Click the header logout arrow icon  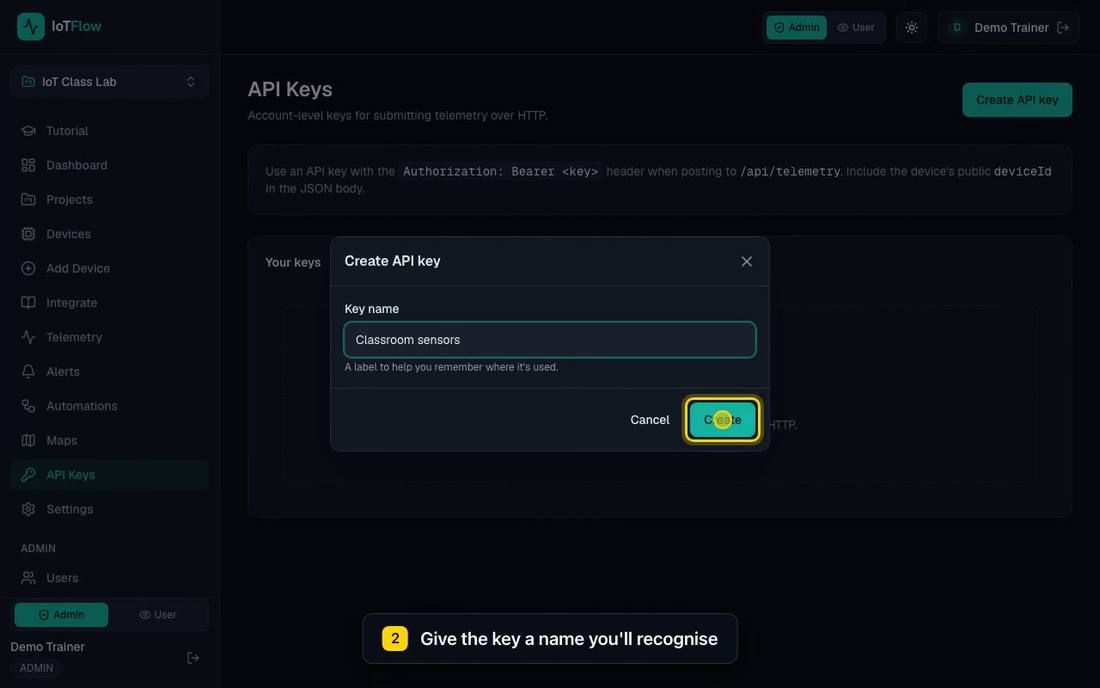pos(1063,27)
